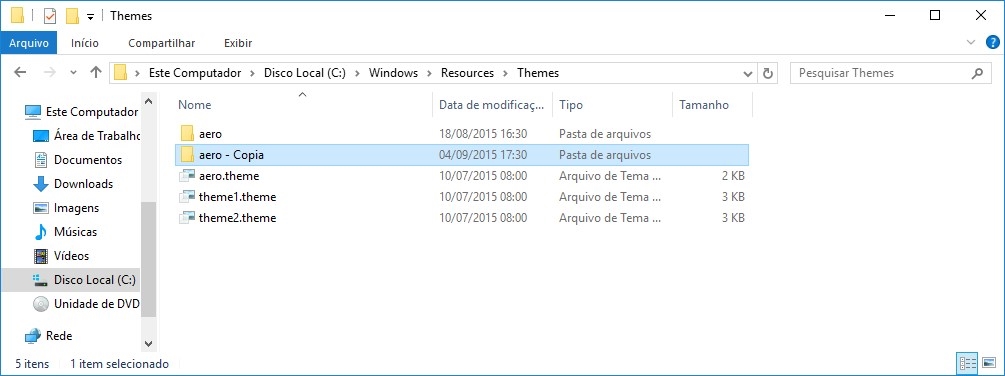Click Resources in address path
Image resolution: width=1005 pixels, height=376 pixels.
(467, 73)
